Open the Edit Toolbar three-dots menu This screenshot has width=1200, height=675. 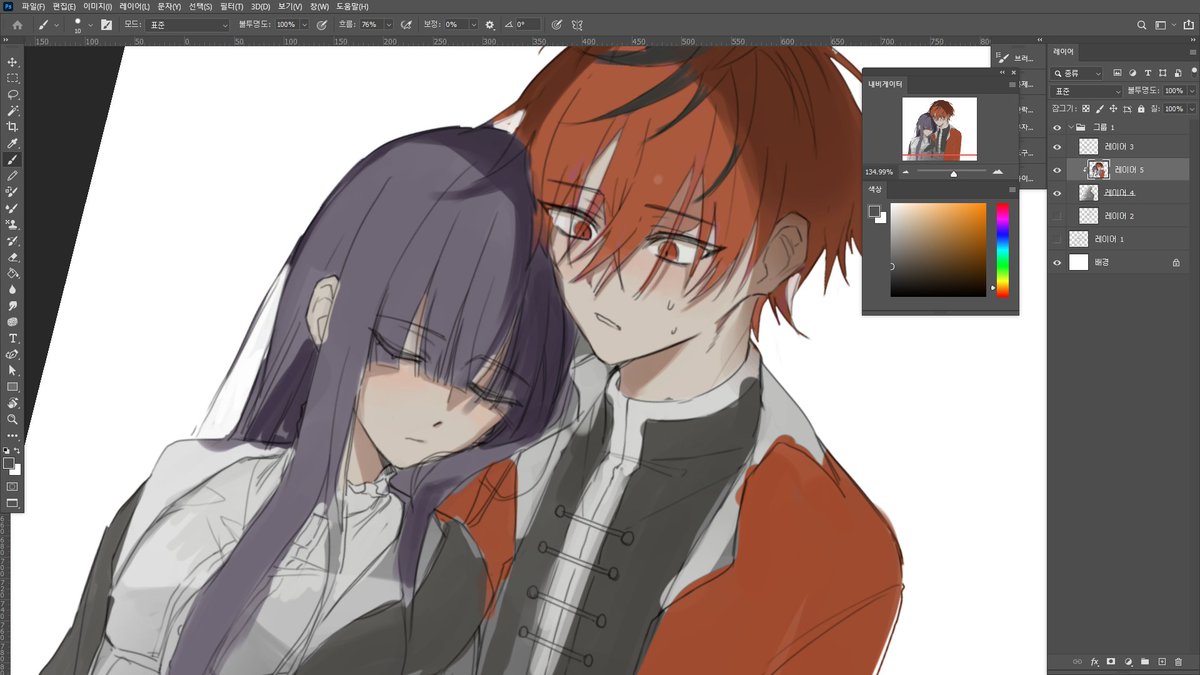13,435
